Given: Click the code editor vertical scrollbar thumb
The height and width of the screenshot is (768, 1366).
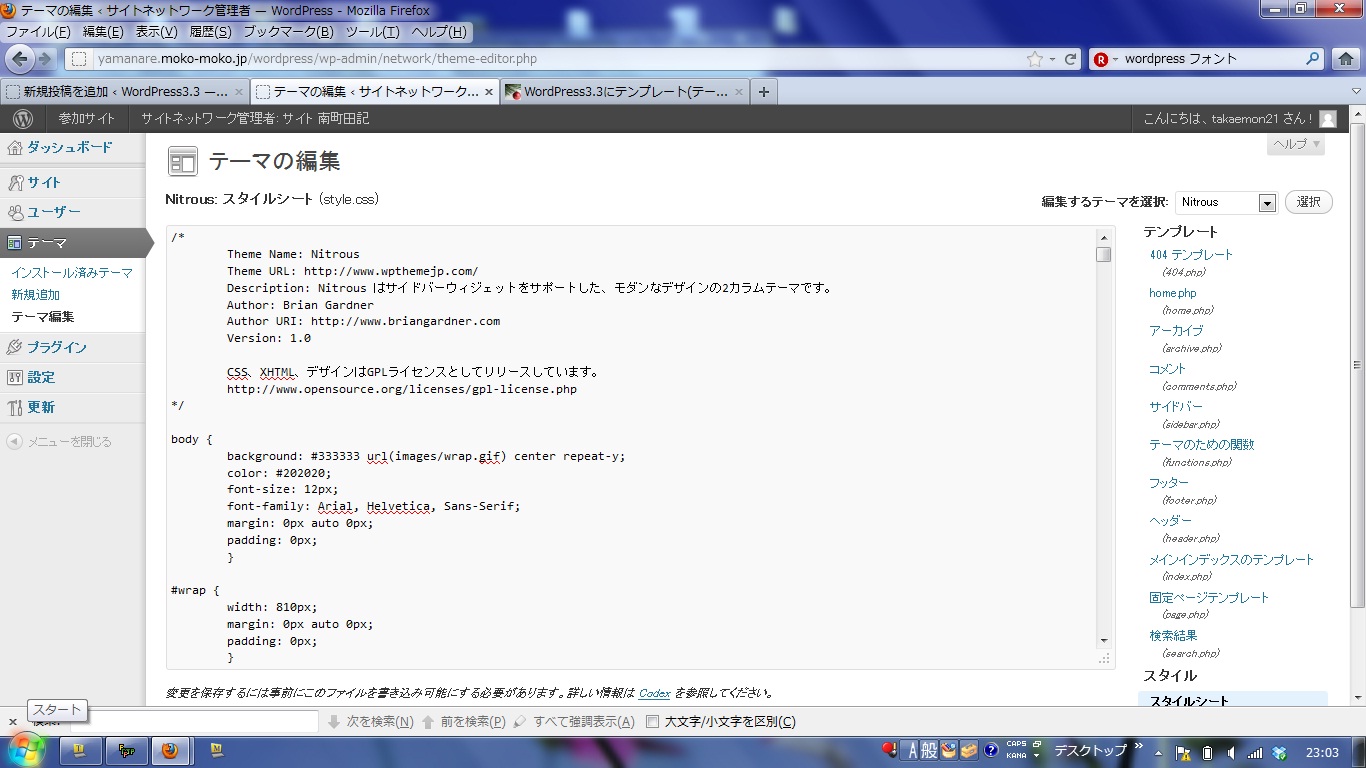Looking at the screenshot, I should pyautogui.click(x=1104, y=254).
